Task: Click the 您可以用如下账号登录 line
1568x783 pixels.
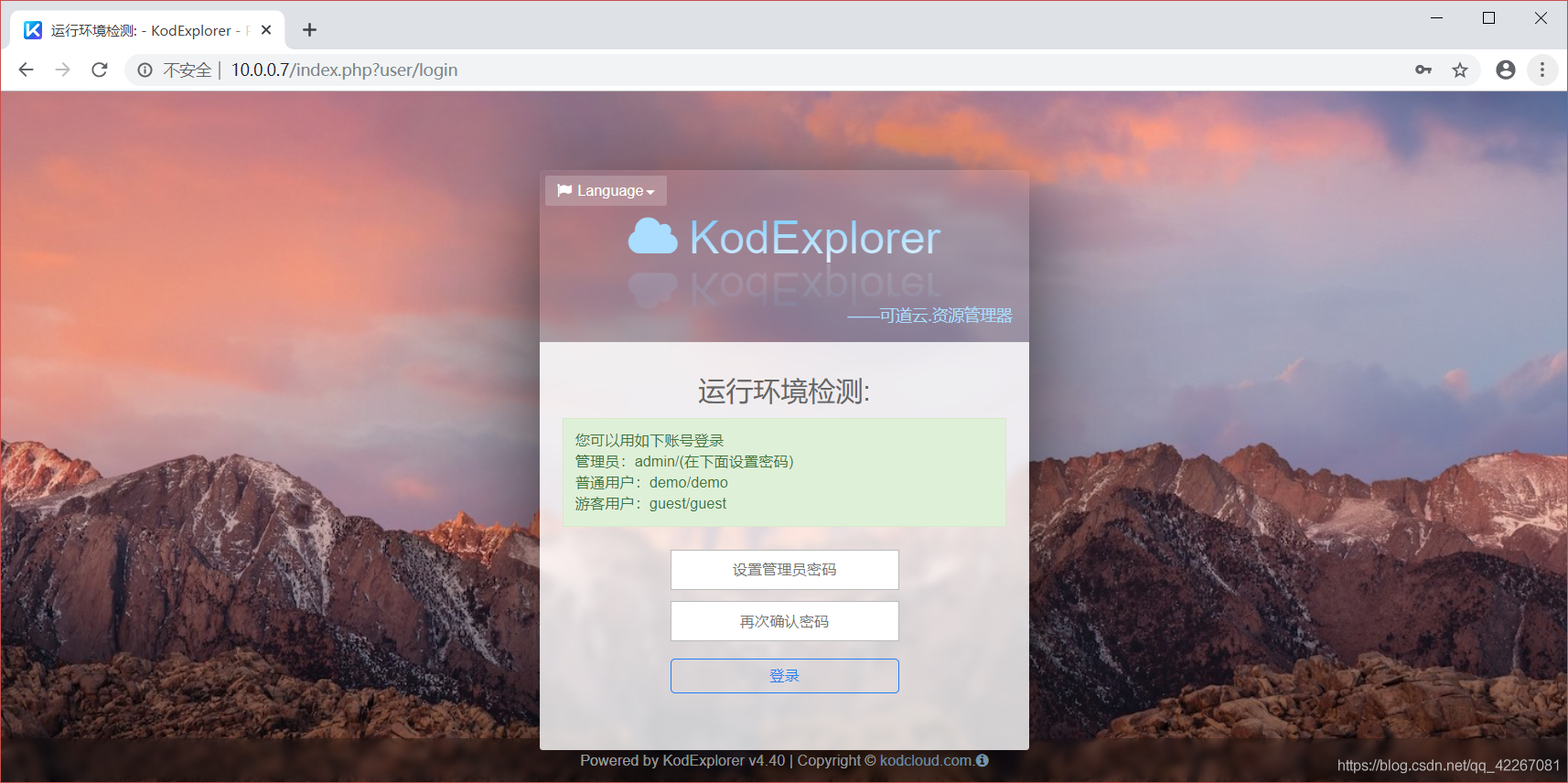Action: (x=650, y=441)
